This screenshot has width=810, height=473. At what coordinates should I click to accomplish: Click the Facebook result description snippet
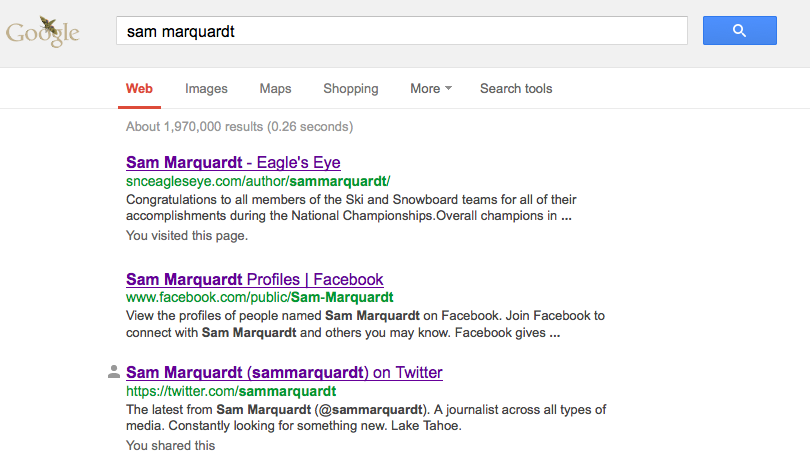point(365,324)
